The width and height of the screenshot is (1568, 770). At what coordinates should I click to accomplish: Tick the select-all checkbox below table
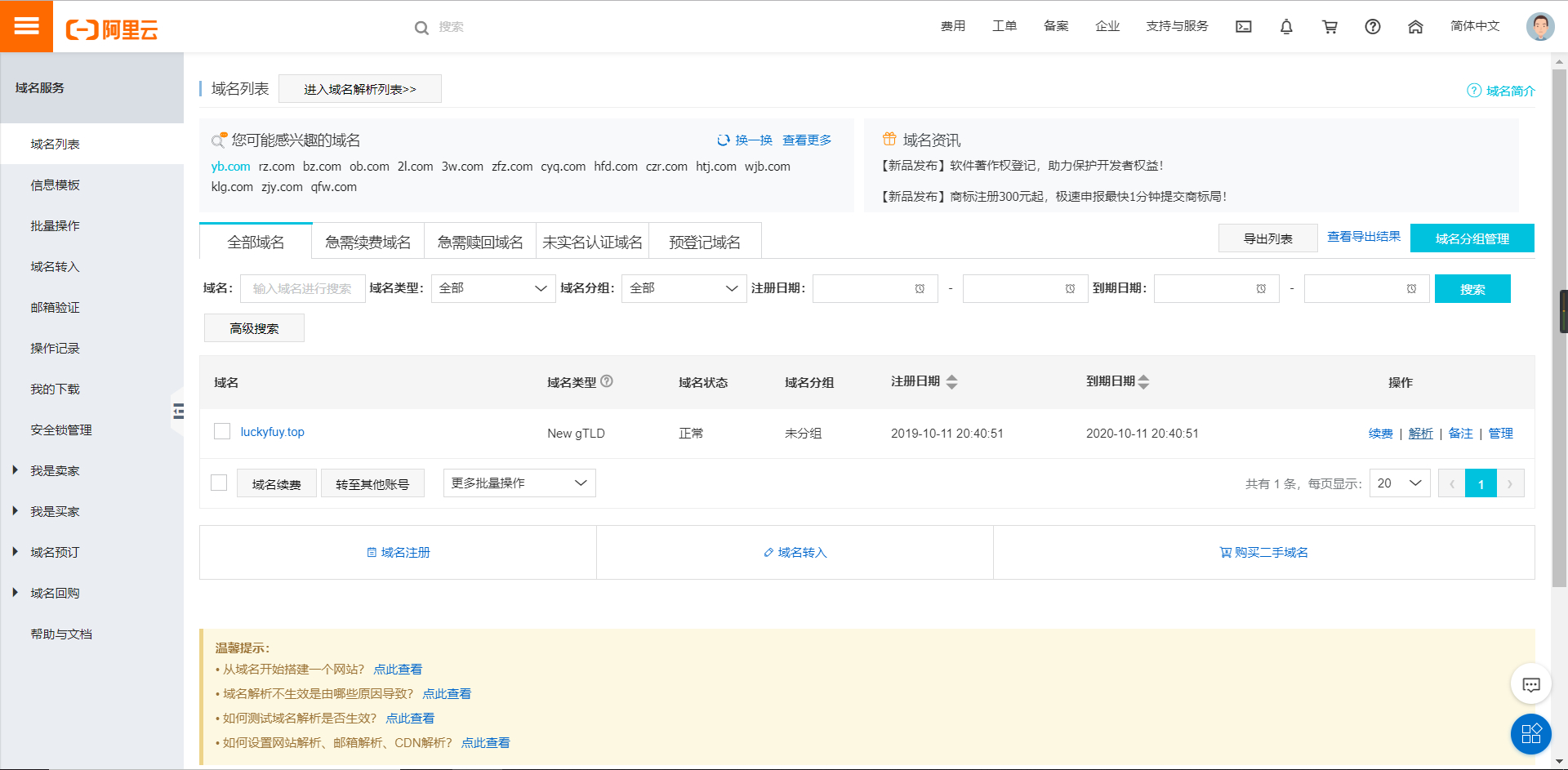pos(219,483)
